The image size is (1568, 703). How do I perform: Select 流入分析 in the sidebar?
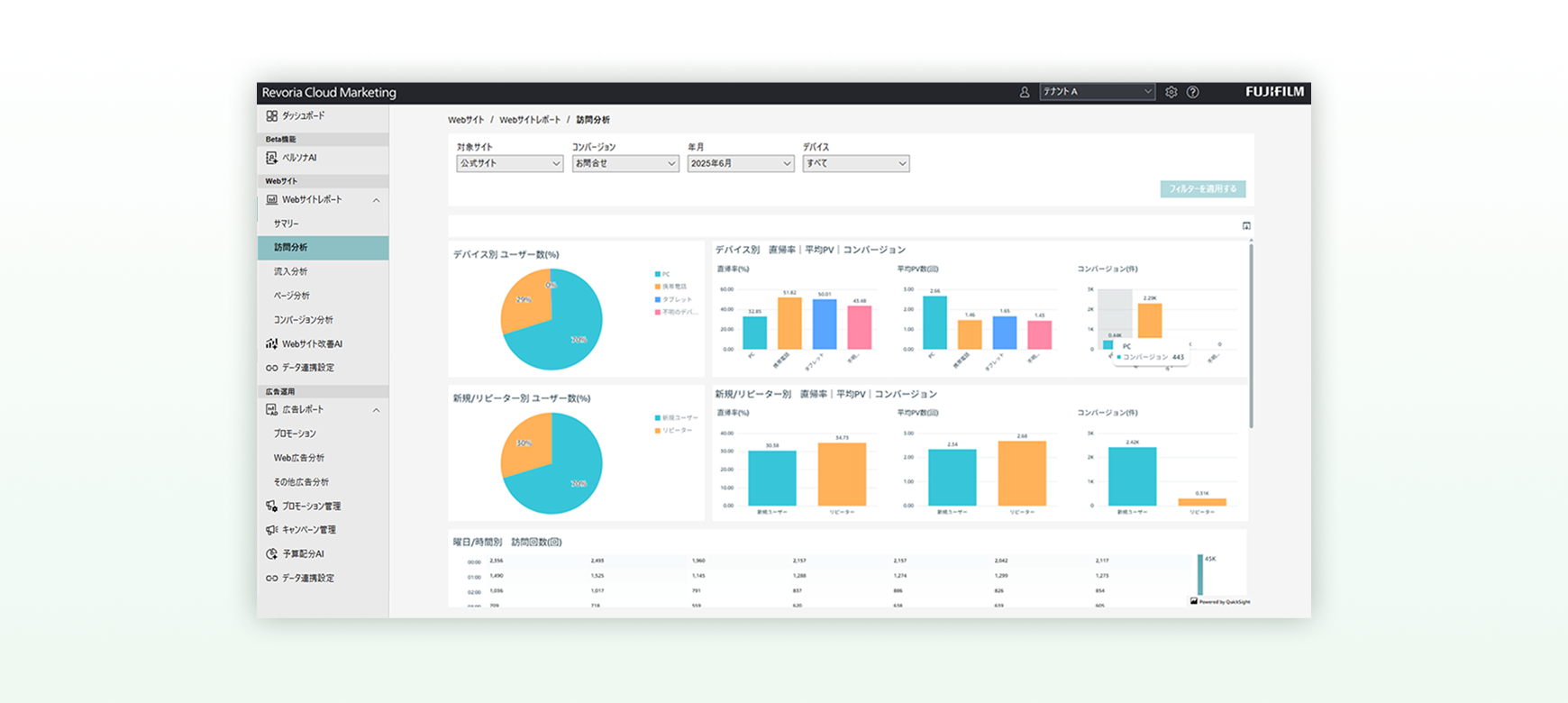[x=290, y=271]
